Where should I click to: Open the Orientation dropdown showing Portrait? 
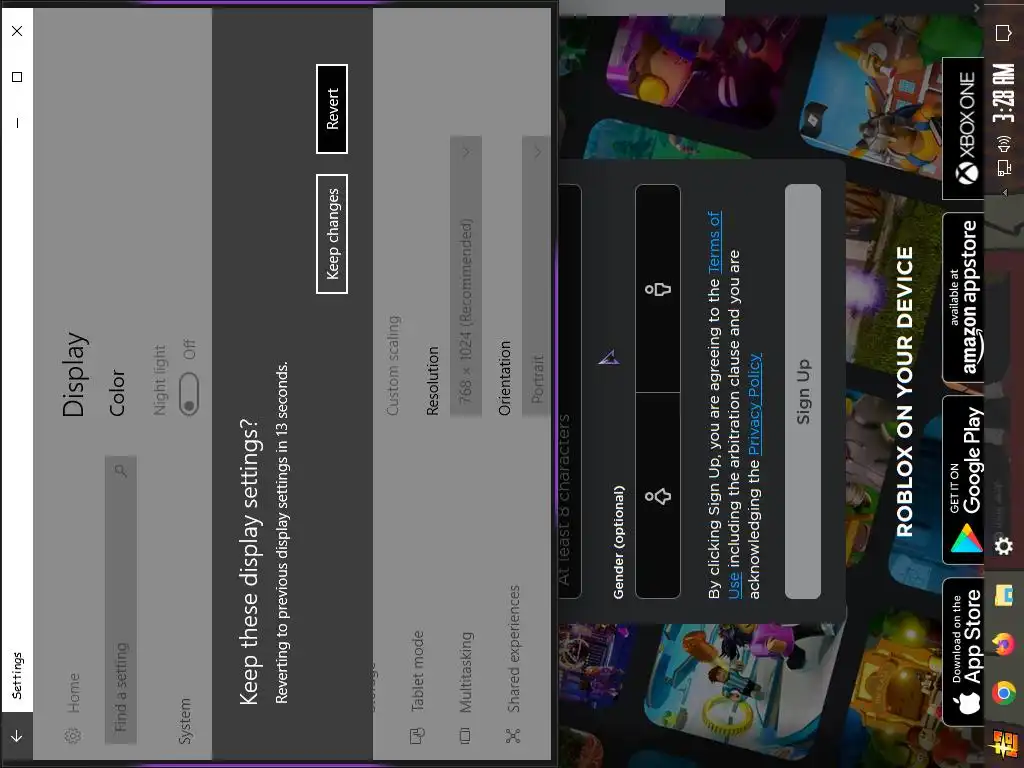click(536, 276)
